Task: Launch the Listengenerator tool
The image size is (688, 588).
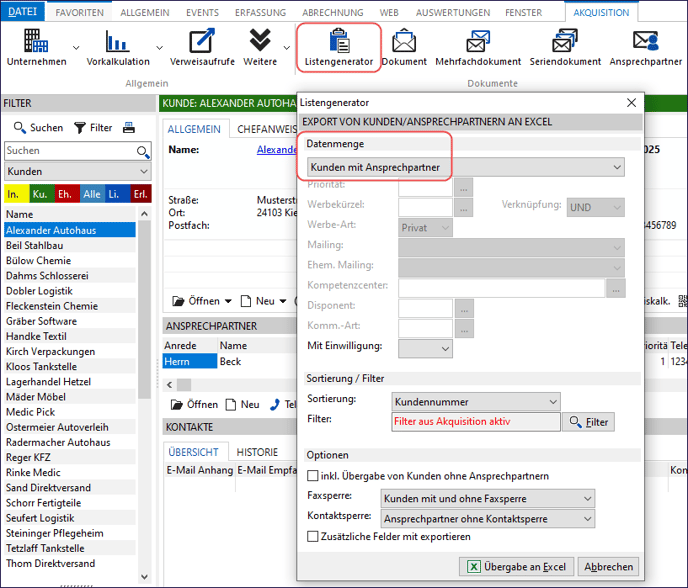Action: click(x=339, y=47)
